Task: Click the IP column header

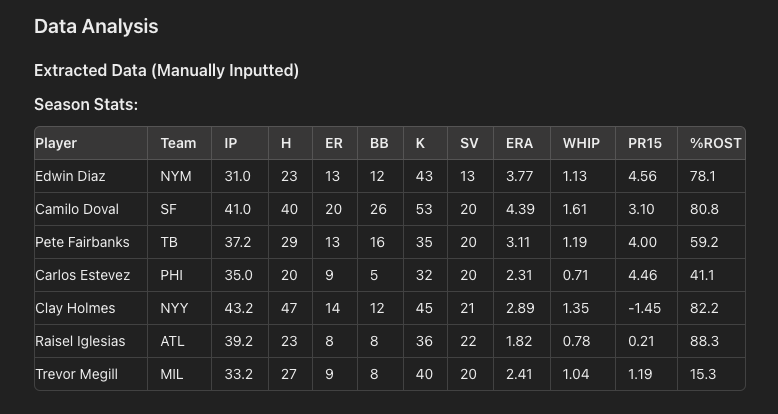Action: 231,143
